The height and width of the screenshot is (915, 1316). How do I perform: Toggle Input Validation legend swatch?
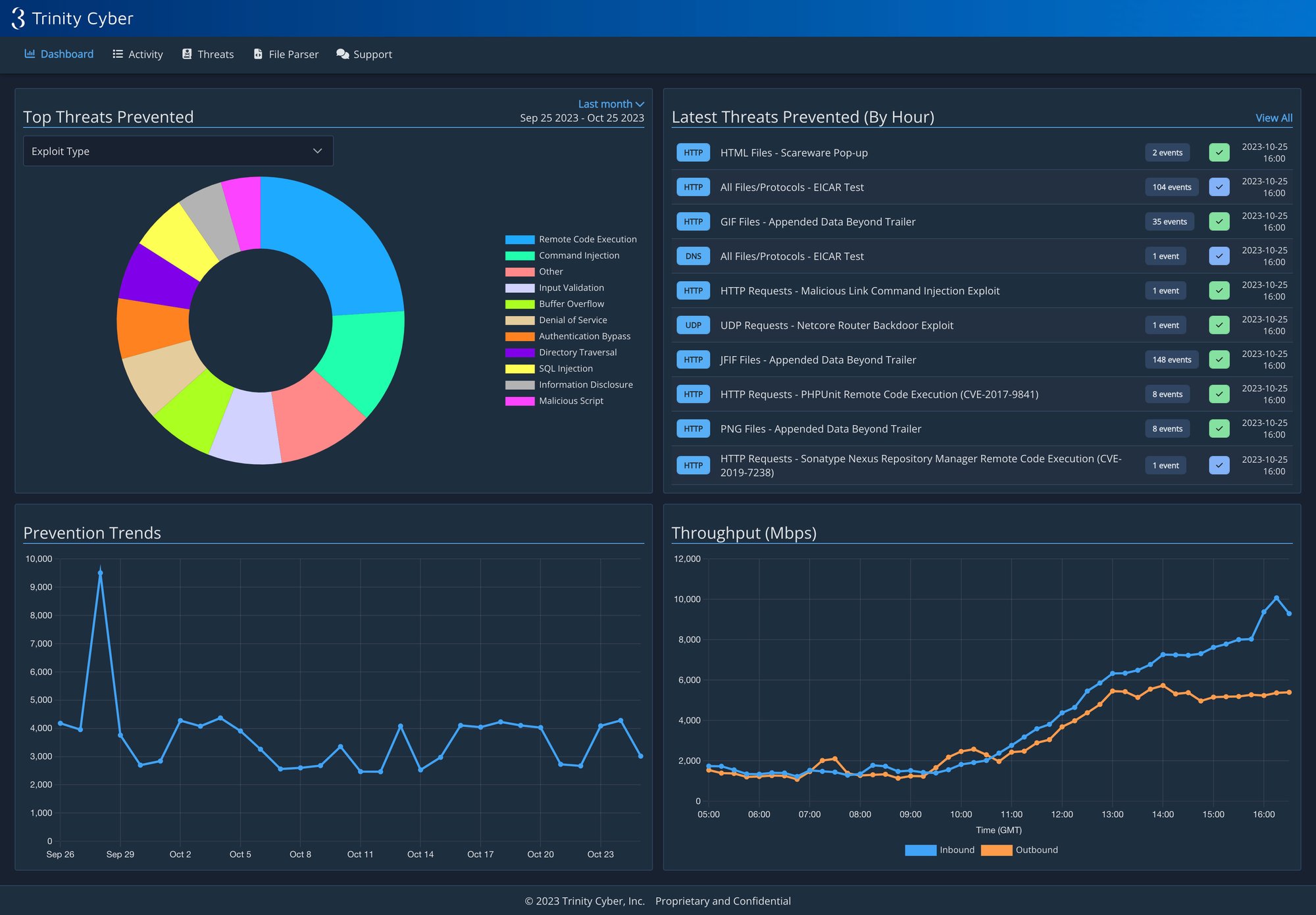[520, 288]
